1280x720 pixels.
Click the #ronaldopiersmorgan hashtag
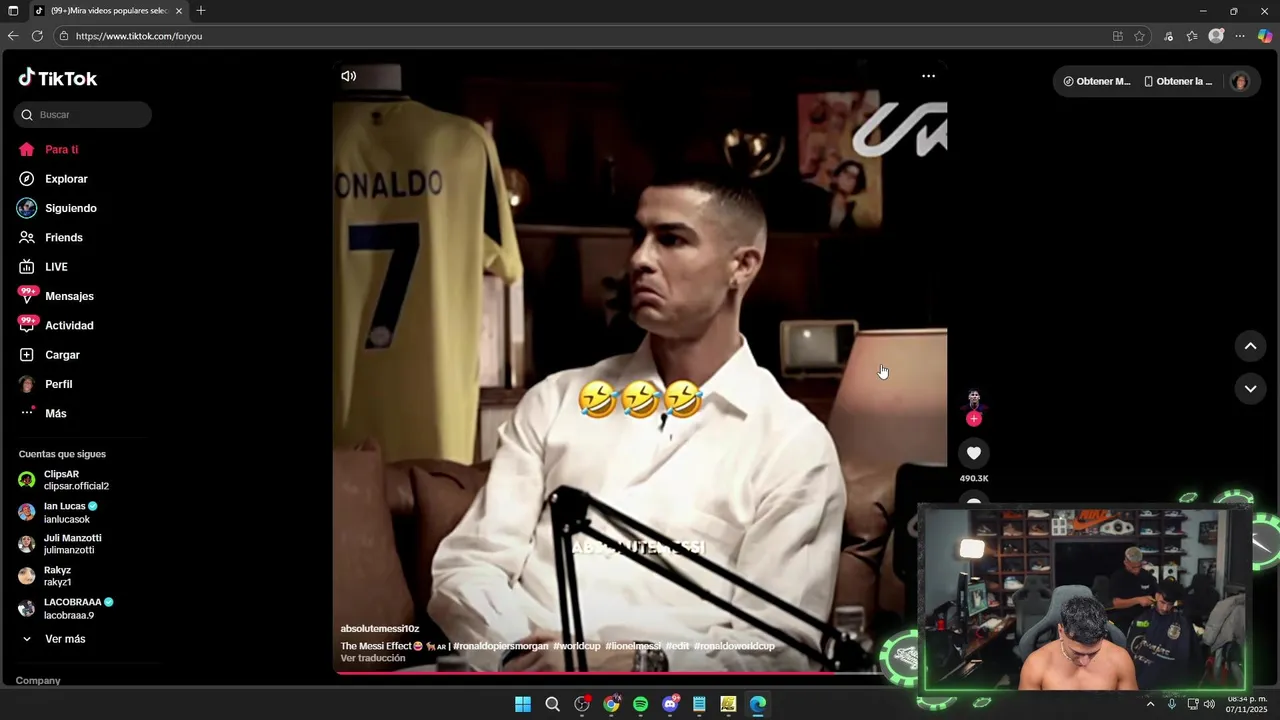point(501,646)
